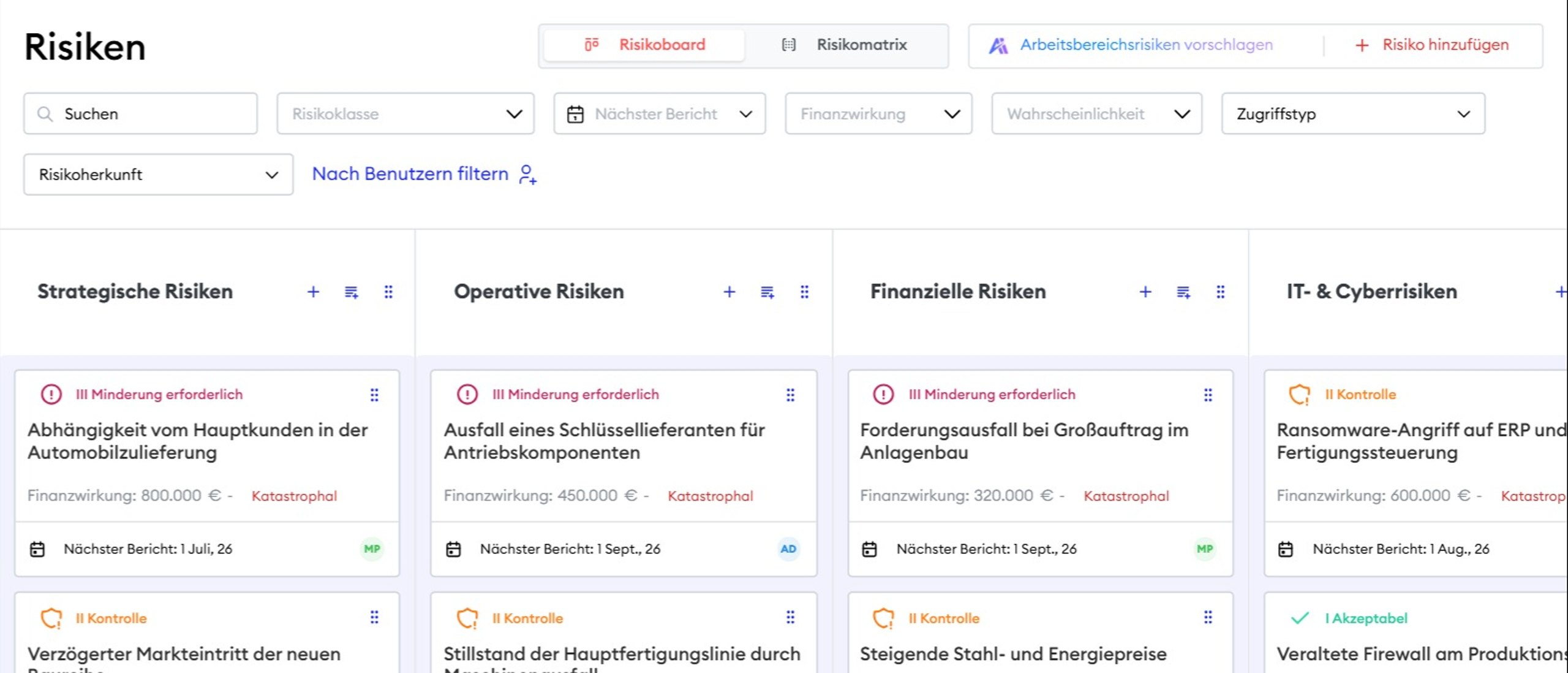The height and width of the screenshot is (673, 1568).
Task: Click the IT- & Cyberrisiken column heading
Action: tap(1371, 292)
